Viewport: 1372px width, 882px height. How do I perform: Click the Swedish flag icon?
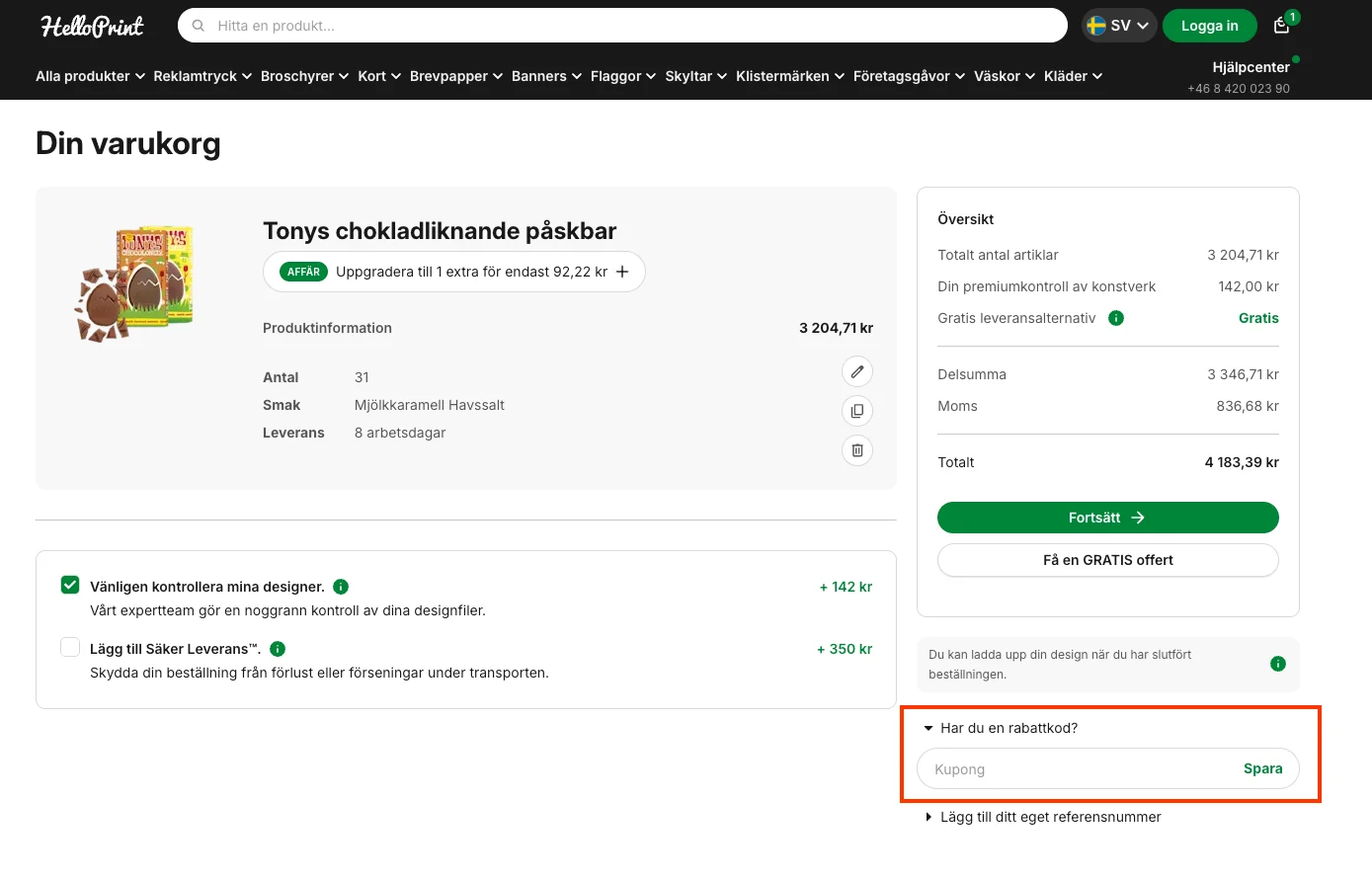[x=1096, y=26]
